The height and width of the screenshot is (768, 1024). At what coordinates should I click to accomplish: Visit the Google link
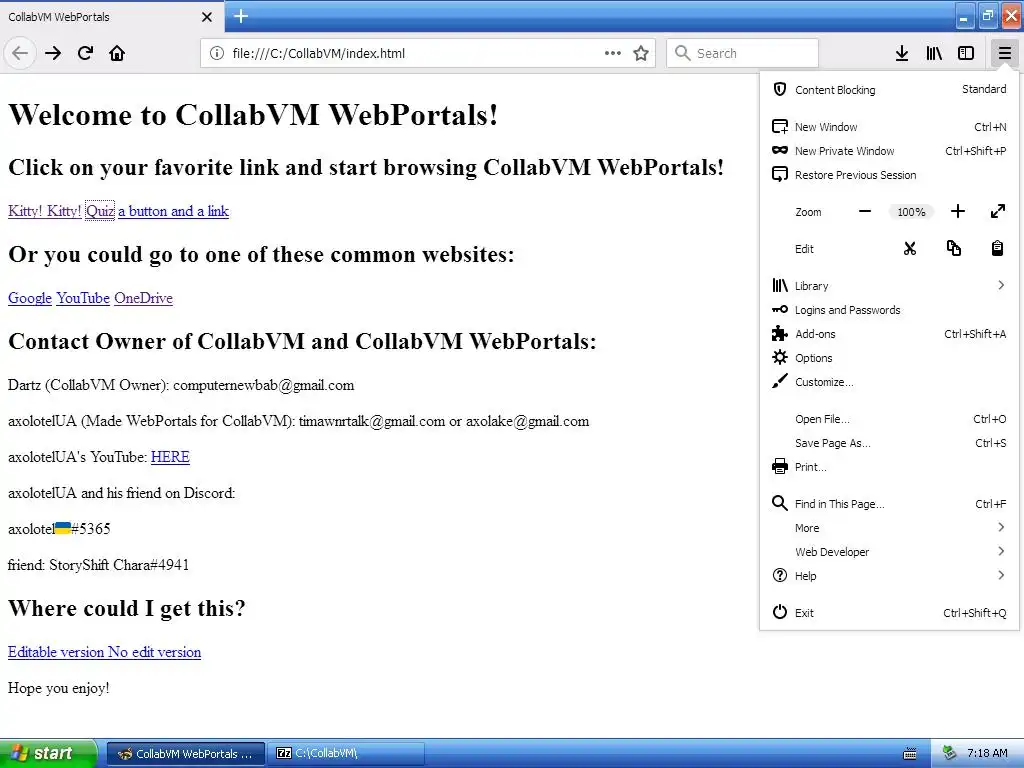pos(29,298)
